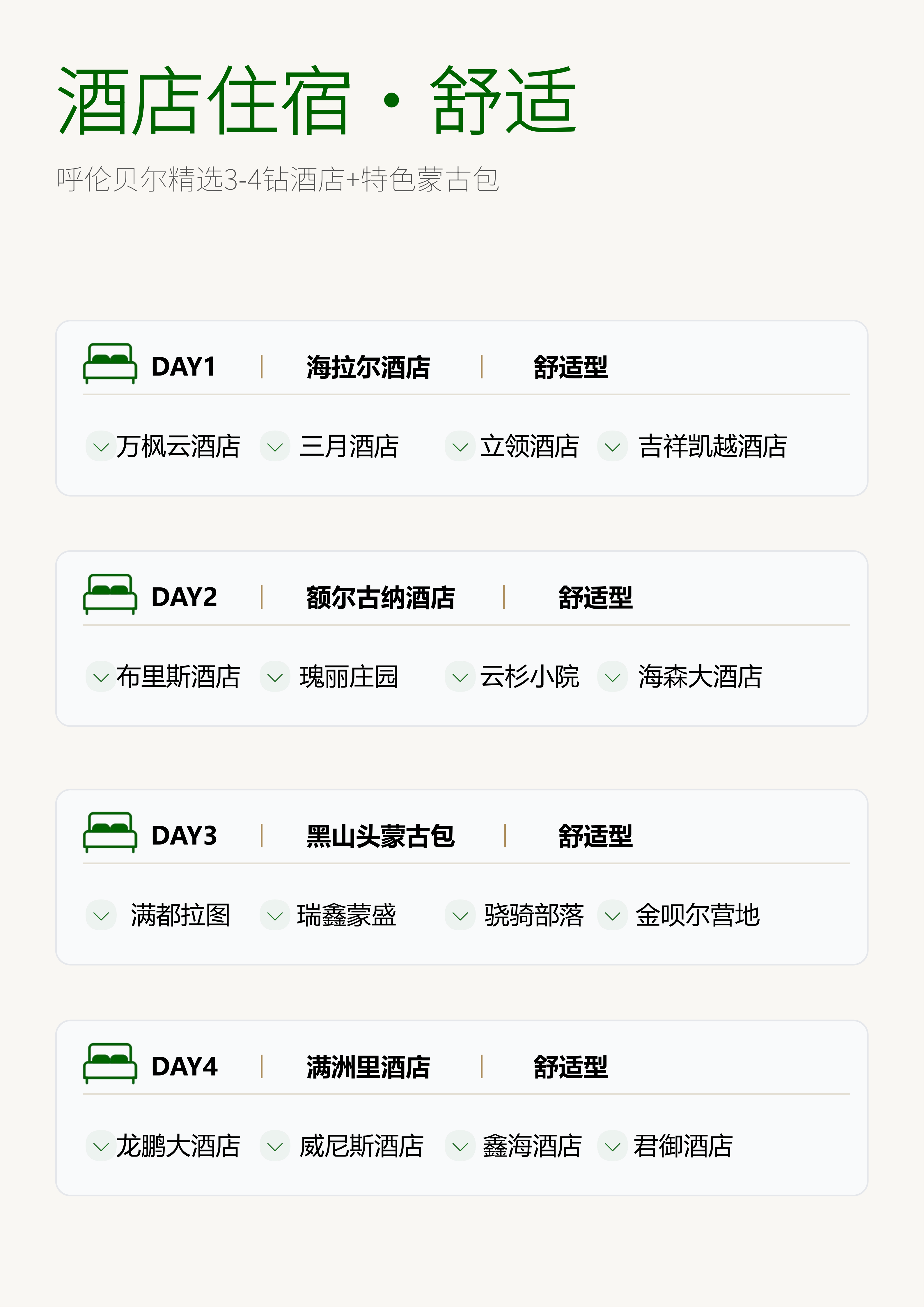Expand the 海森大酒店 chevron

click(x=612, y=677)
